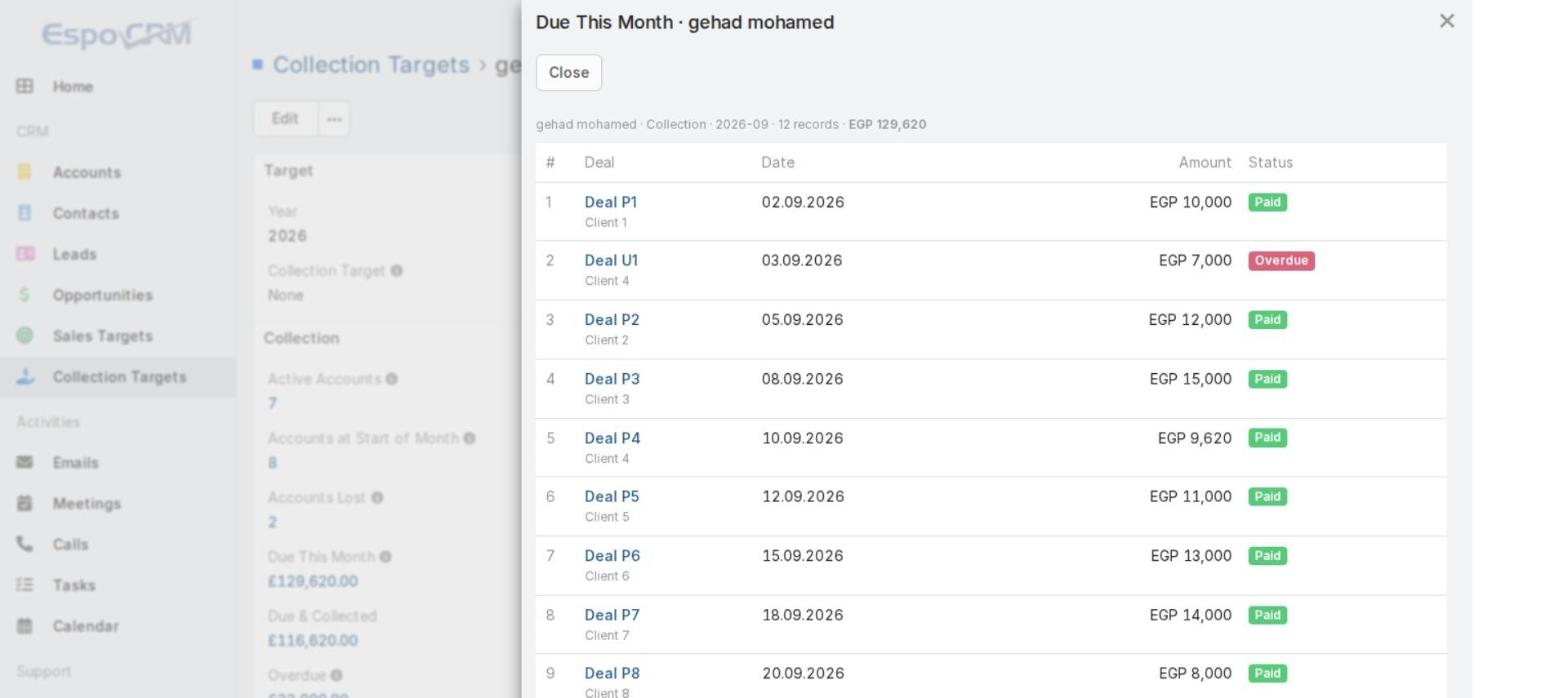Open the three-dots menu next to Edit
Image resolution: width=1568 pixels, height=698 pixels.
point(334,119)
